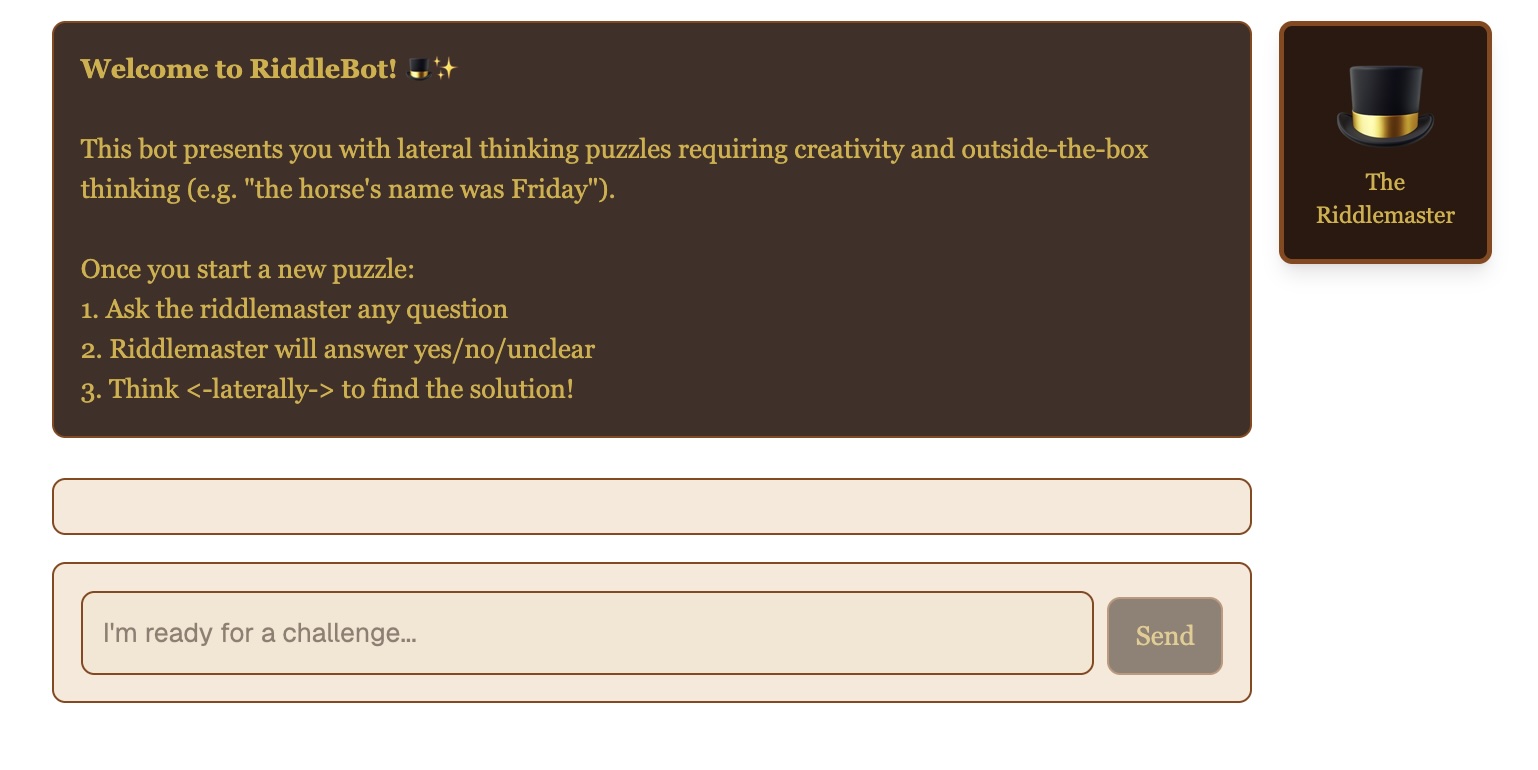The image size is (1538, 770).
Task: Select "The Riddlemaster" name label
Action: (1385, 198)
